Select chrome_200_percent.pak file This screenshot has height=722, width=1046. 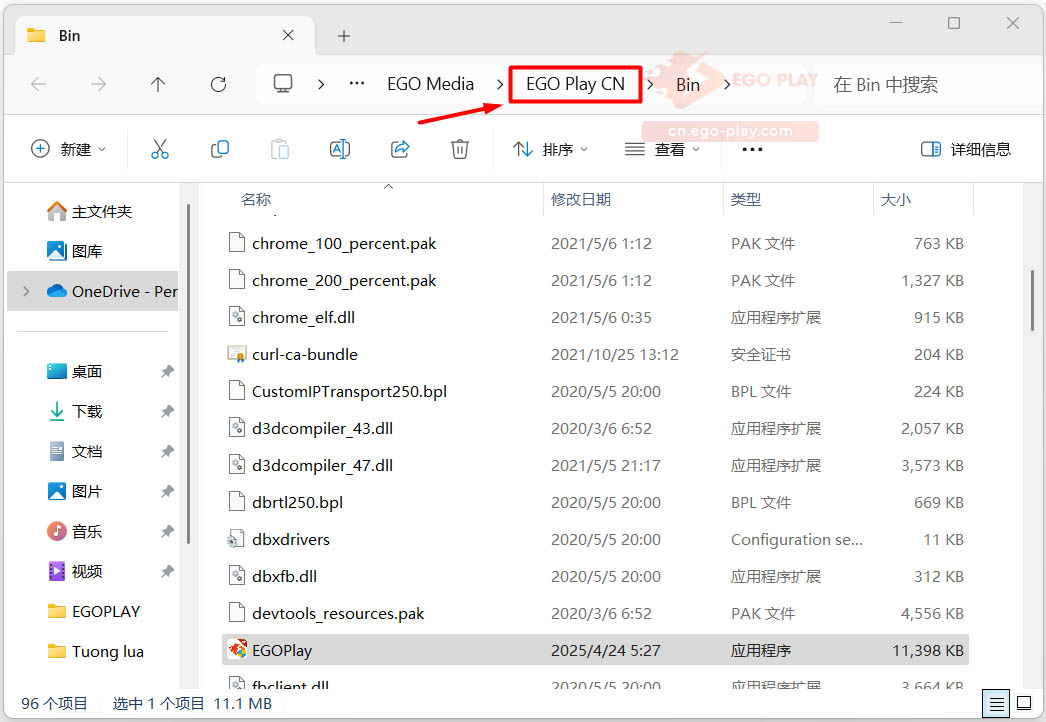point(595,280)
